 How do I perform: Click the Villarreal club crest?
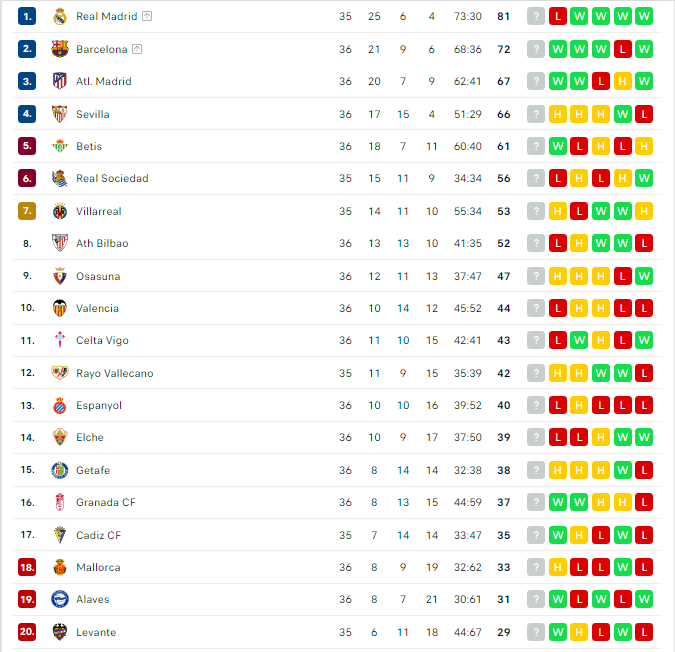60,211
